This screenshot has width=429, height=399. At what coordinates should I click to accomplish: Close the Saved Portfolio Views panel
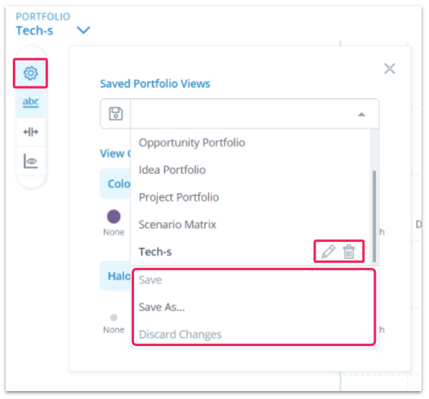[389, 69]
